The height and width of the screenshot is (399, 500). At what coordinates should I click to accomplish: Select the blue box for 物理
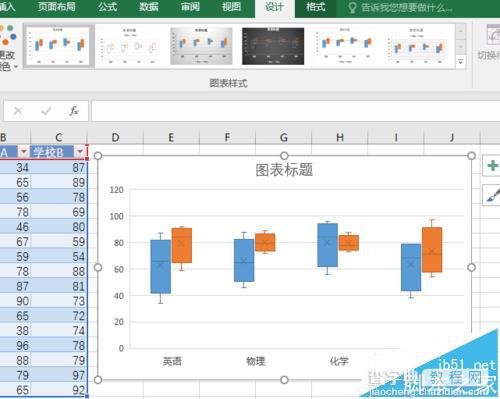(x=244, y=260)
